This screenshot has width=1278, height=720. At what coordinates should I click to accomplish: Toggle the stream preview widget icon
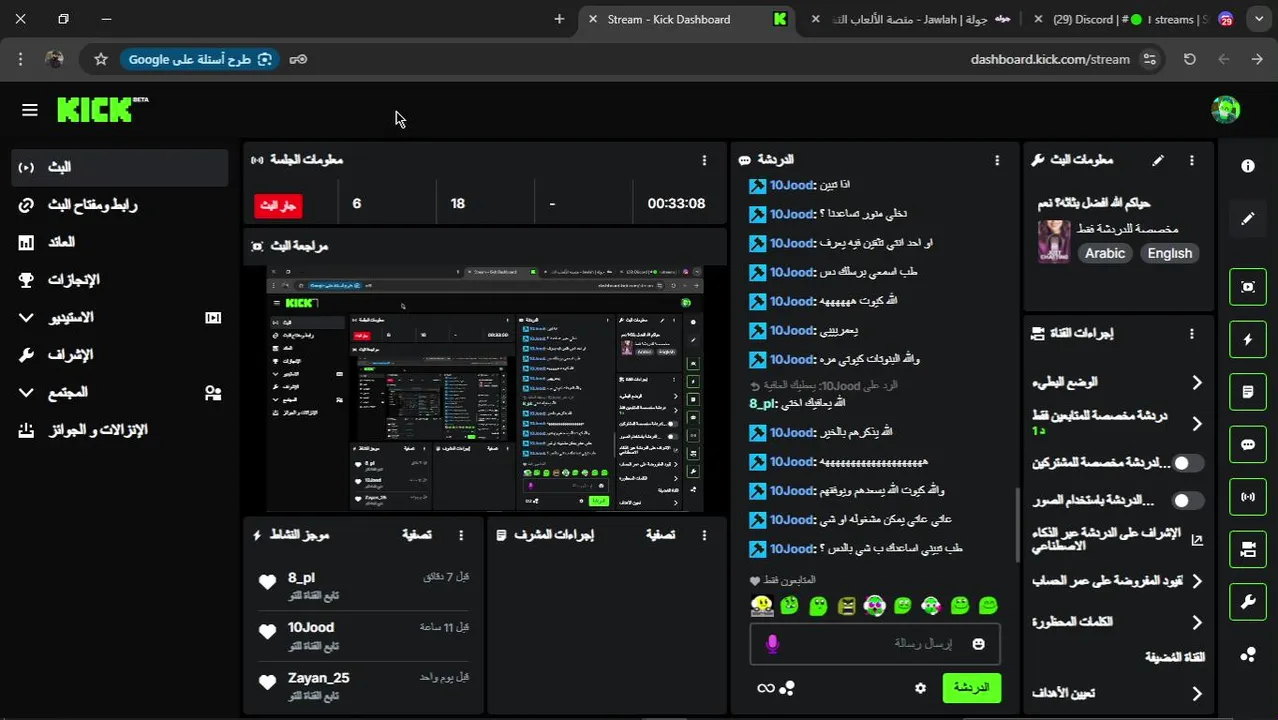point(1248,287)
